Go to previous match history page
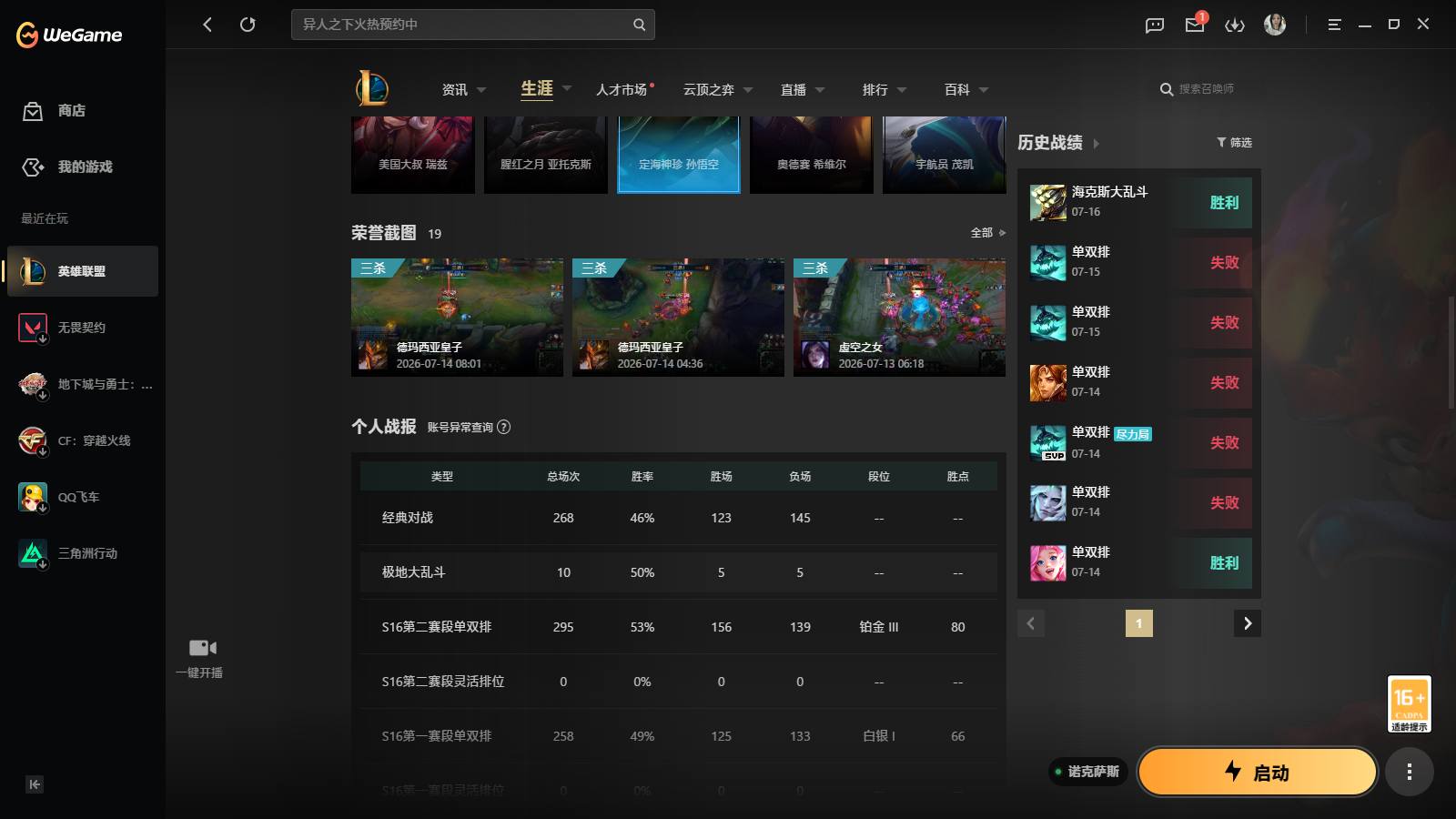1456x819 pixels. tap(1031, 623)
